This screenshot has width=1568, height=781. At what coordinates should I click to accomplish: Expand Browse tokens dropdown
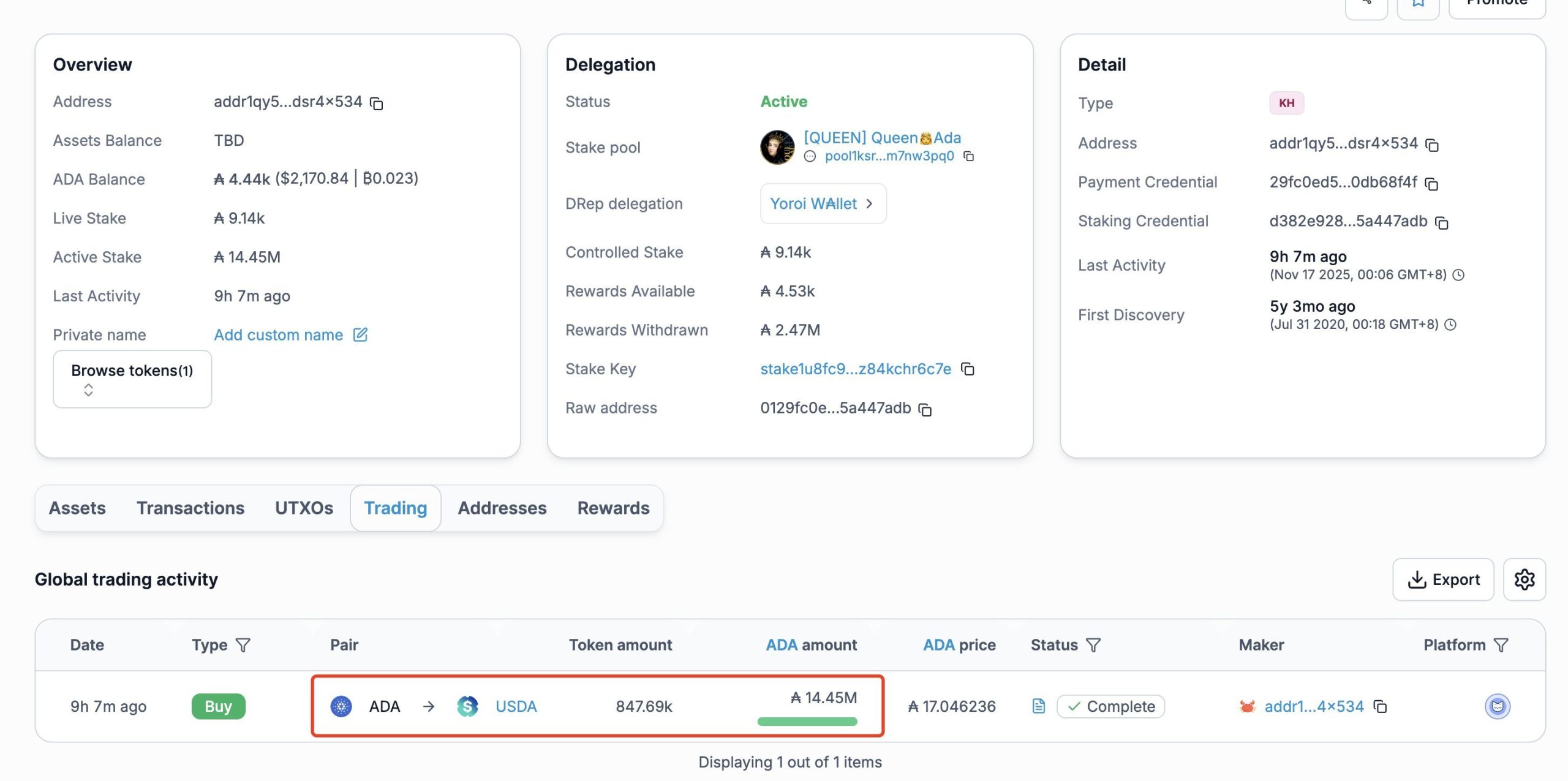pyautogui.click(x=132, y=379)
